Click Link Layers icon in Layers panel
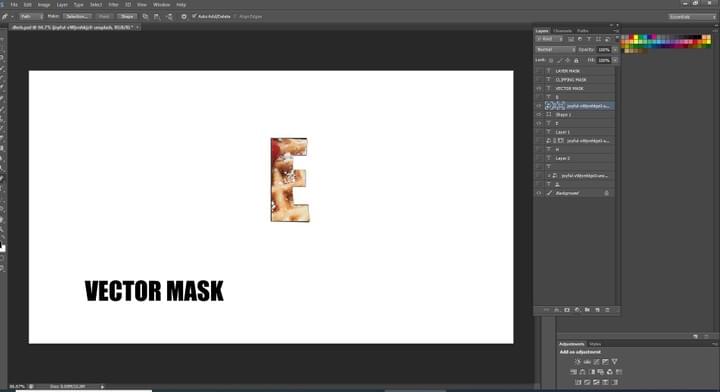 546,310
